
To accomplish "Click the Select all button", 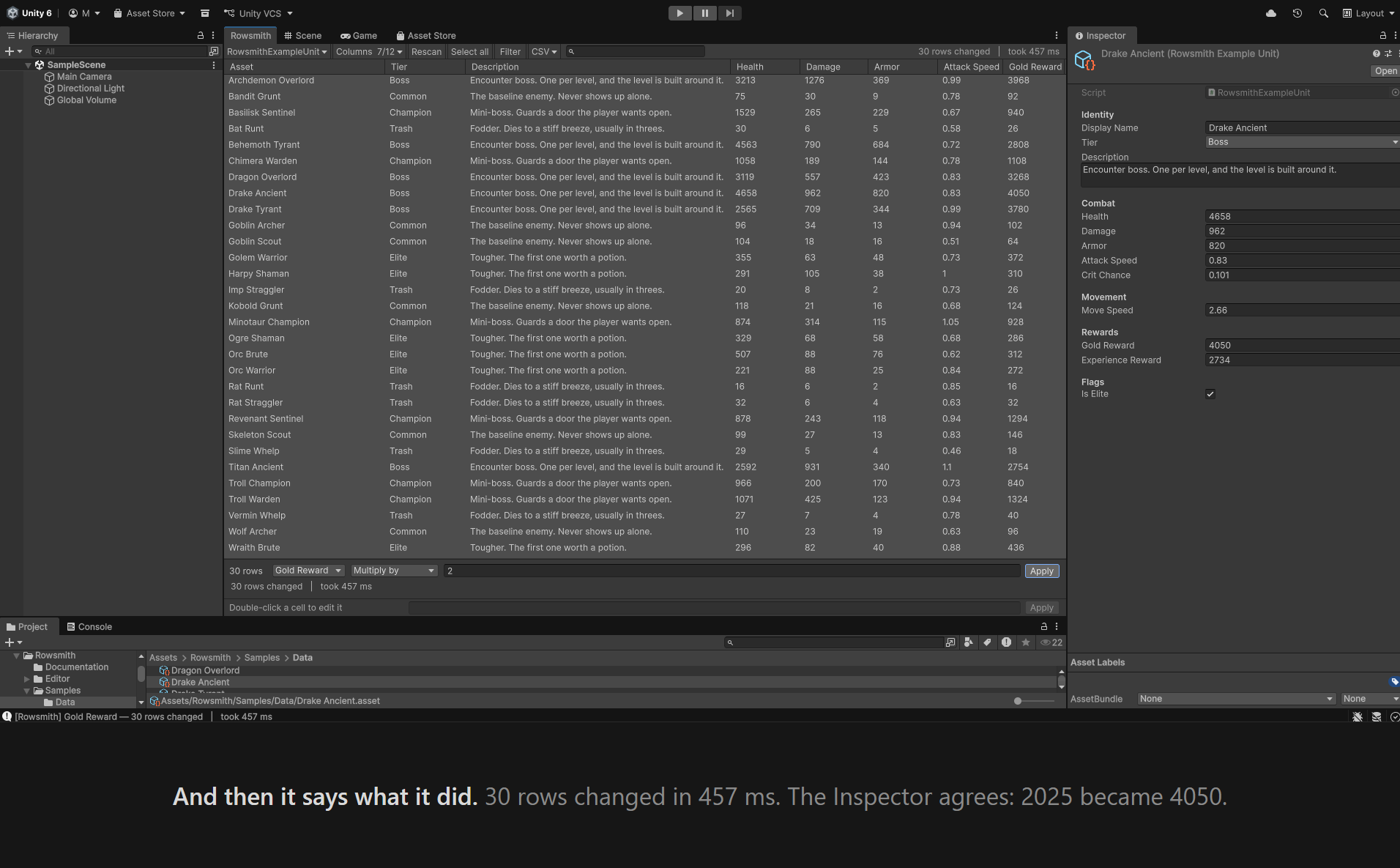I will (469, 51).
